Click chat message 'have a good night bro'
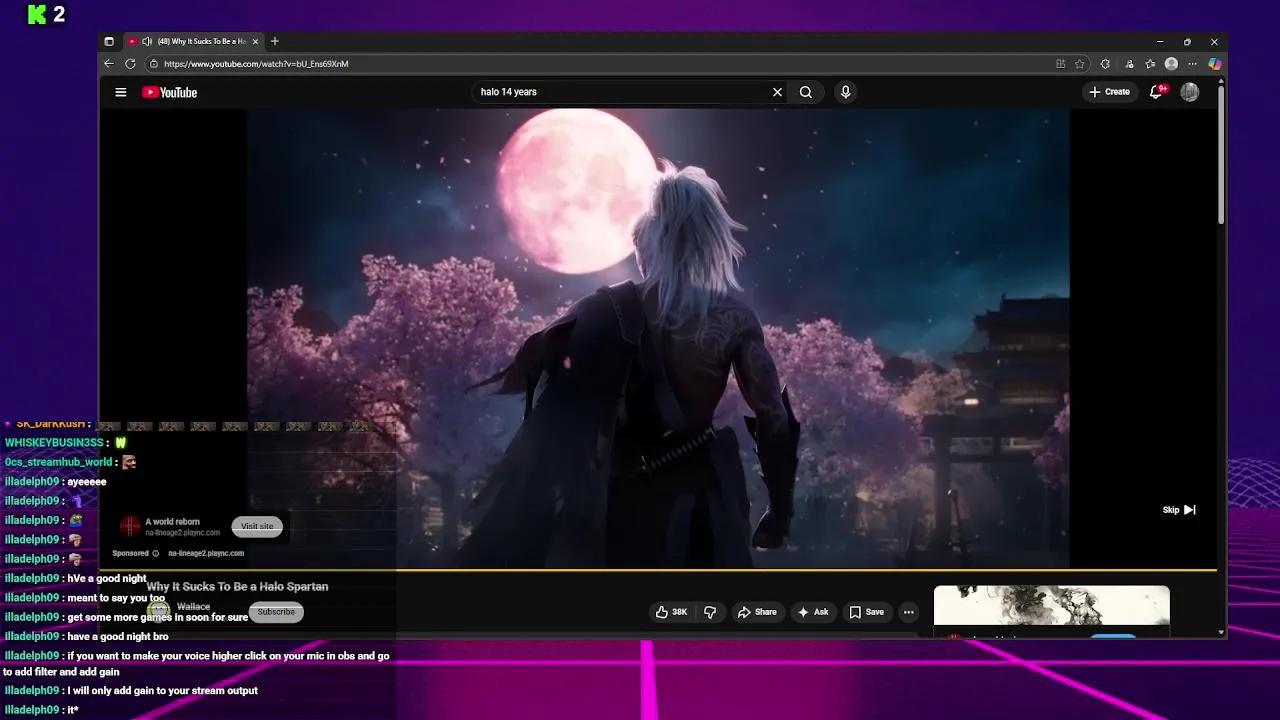The height and width of the screenshot is (720, 1280). 118,636
